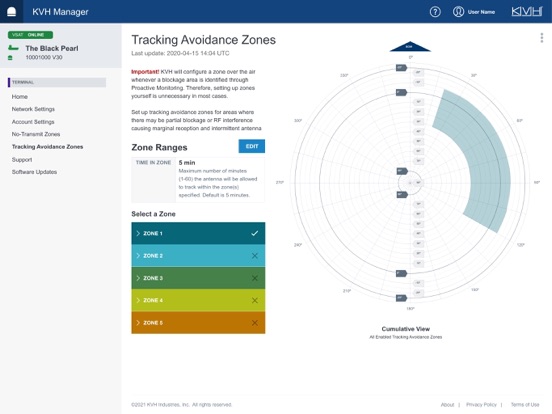The height and width of the screenshot is (414, 552).
Task: Go to Network Settings in sidebar
Action: click(x=33, y=109)
